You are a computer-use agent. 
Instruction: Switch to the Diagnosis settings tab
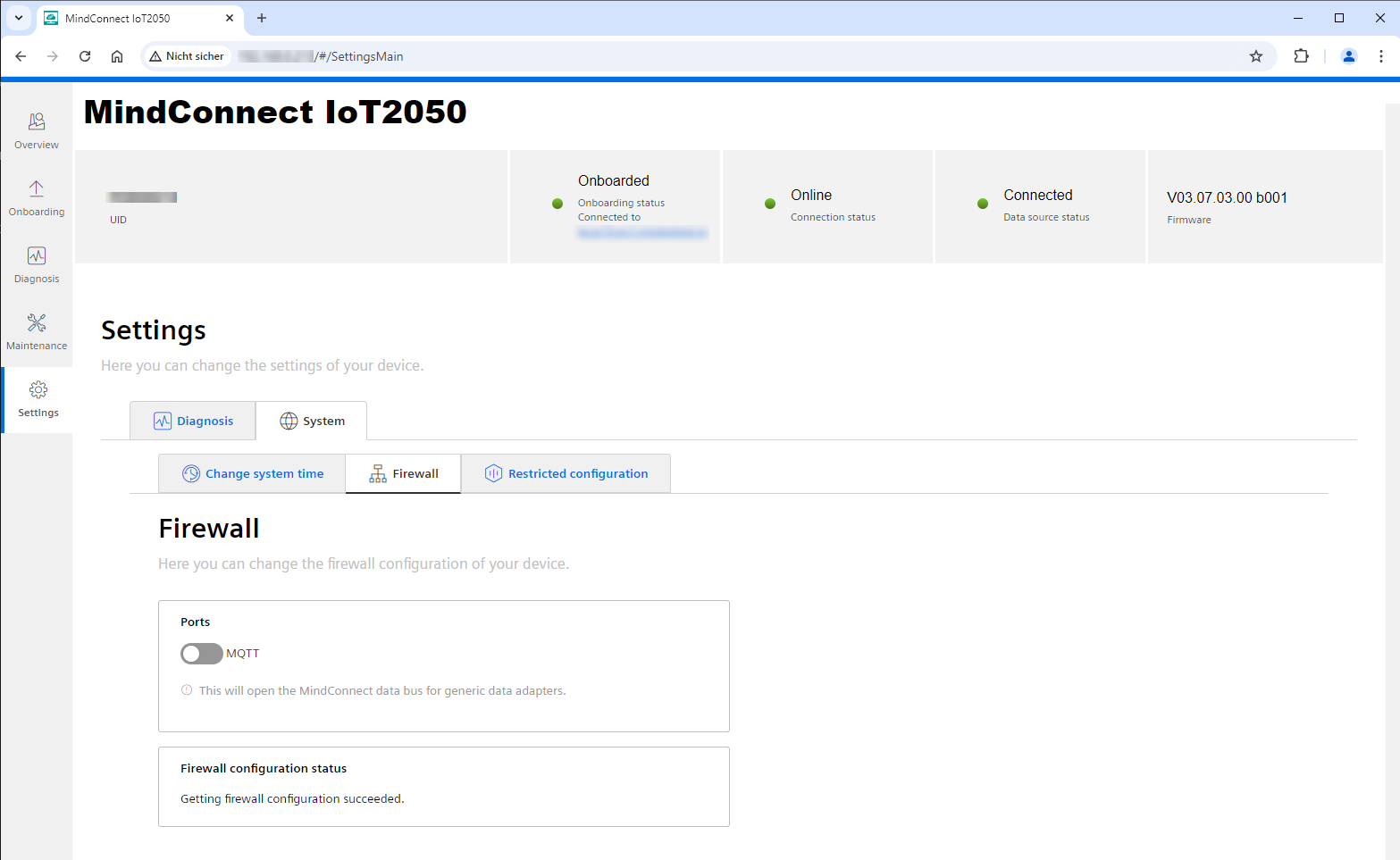coord(193,421)
